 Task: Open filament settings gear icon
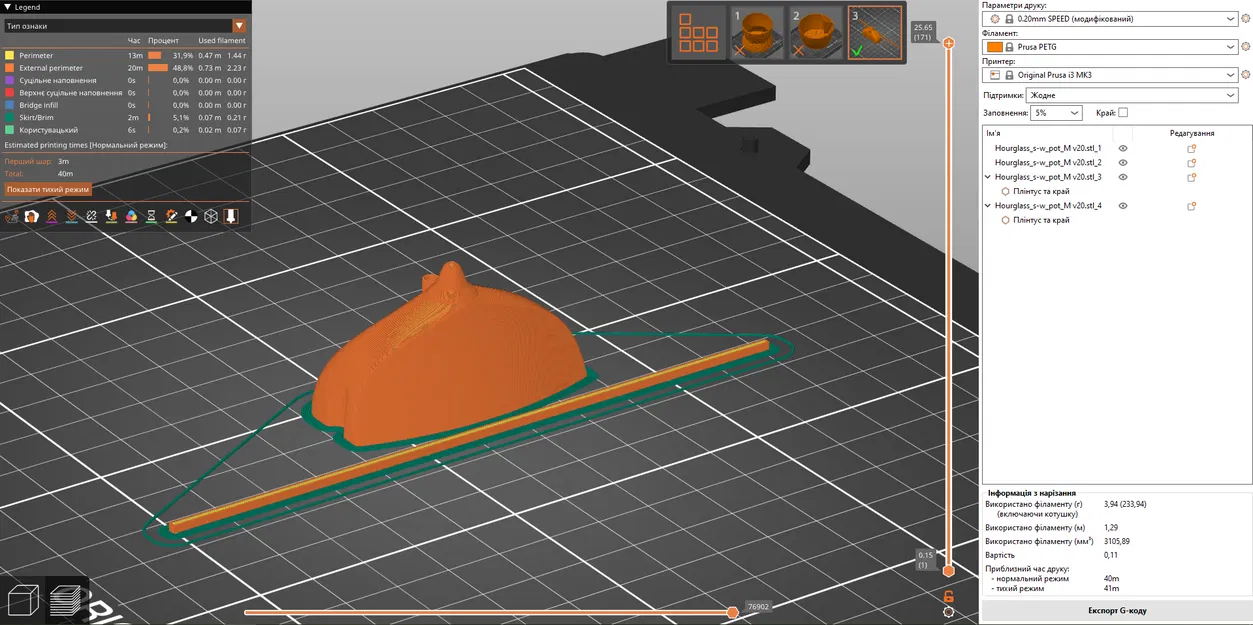(1246, 46)
